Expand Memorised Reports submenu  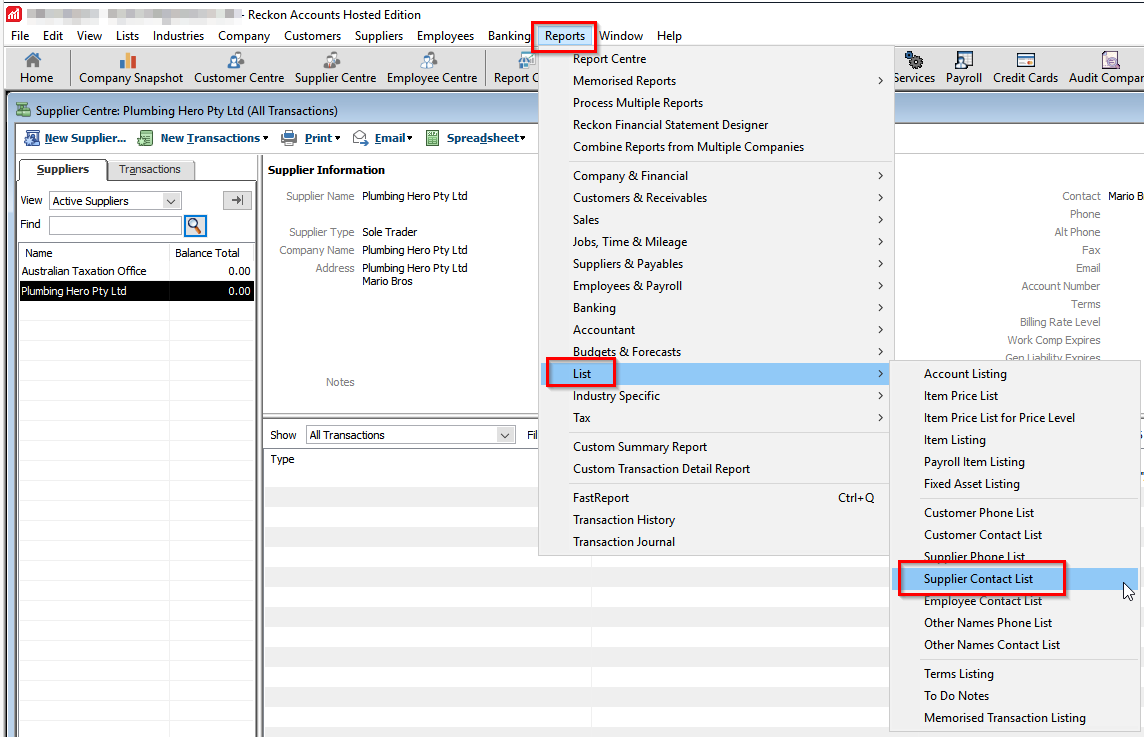tap(716, 81)
